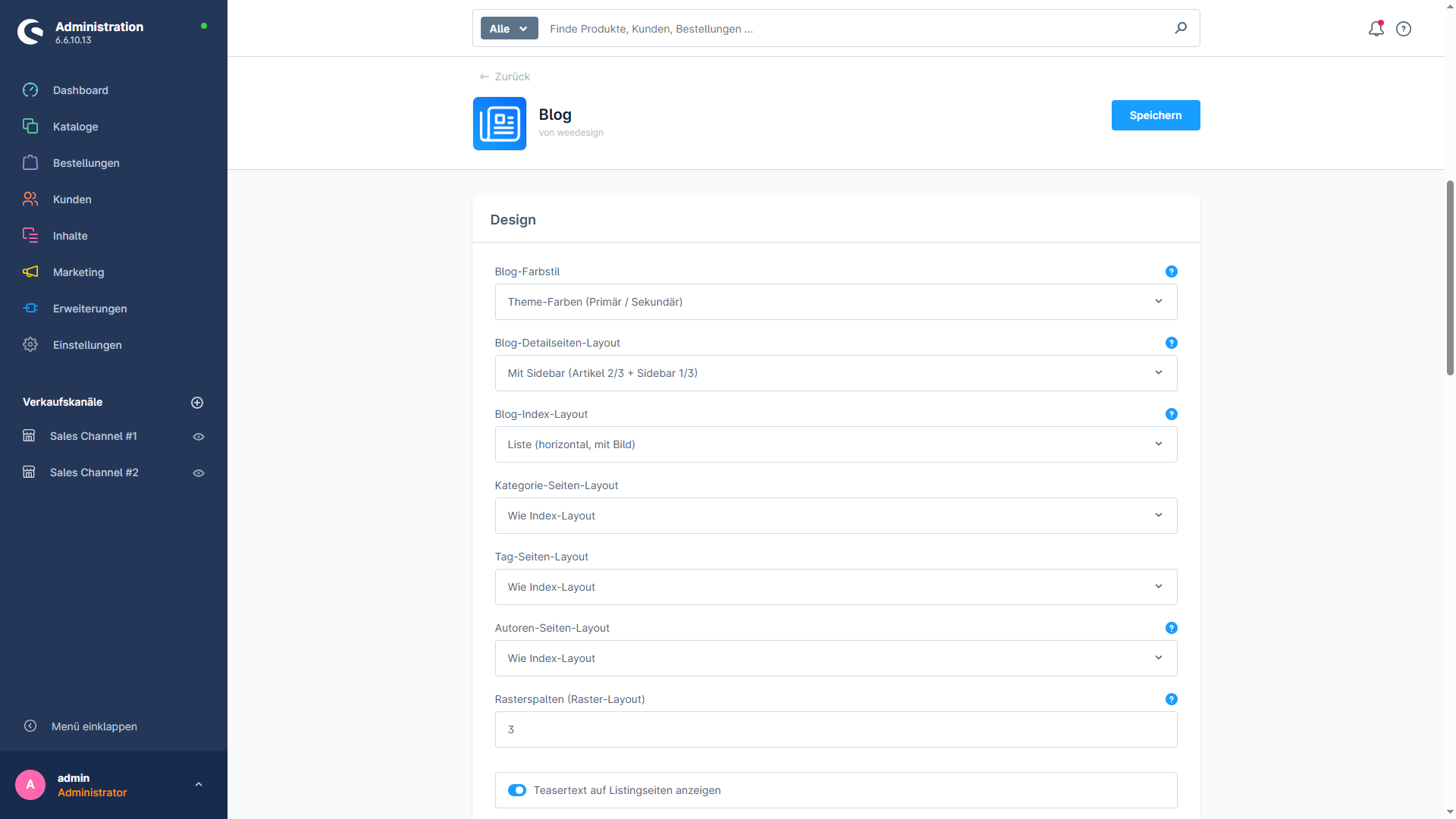Open the Einstellungen menu item
The height and width of the screenshot is (819, 1456).
(x=114, y=345)
